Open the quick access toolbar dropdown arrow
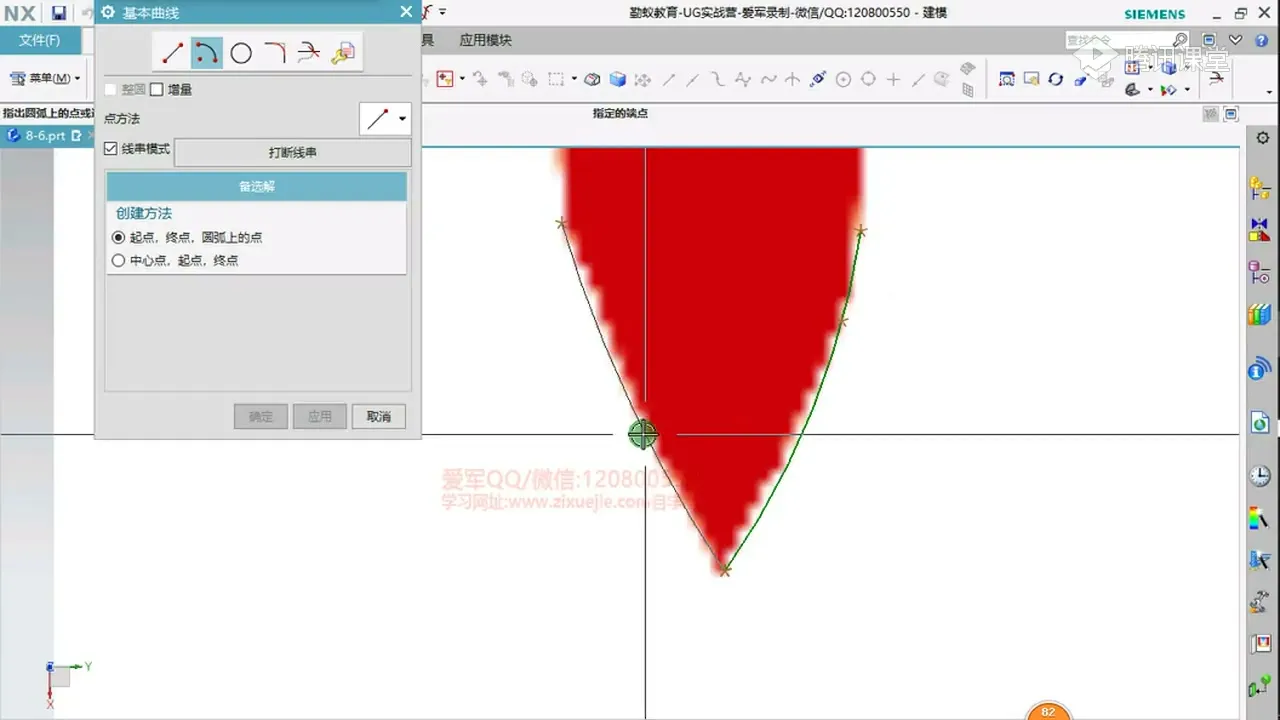The width and height of the screenshot is (1280, 720). click(x=443, y=13)
